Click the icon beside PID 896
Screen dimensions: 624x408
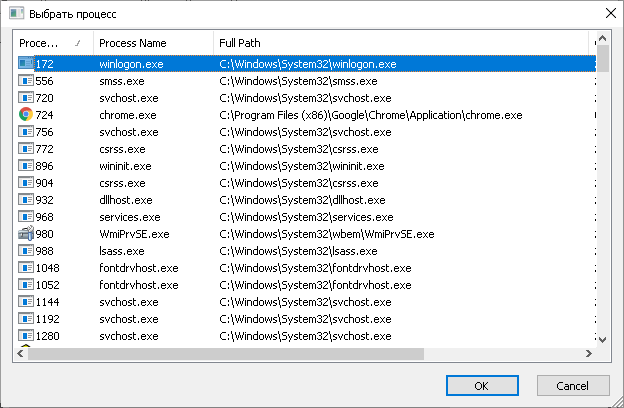click(x=26, y=166)
